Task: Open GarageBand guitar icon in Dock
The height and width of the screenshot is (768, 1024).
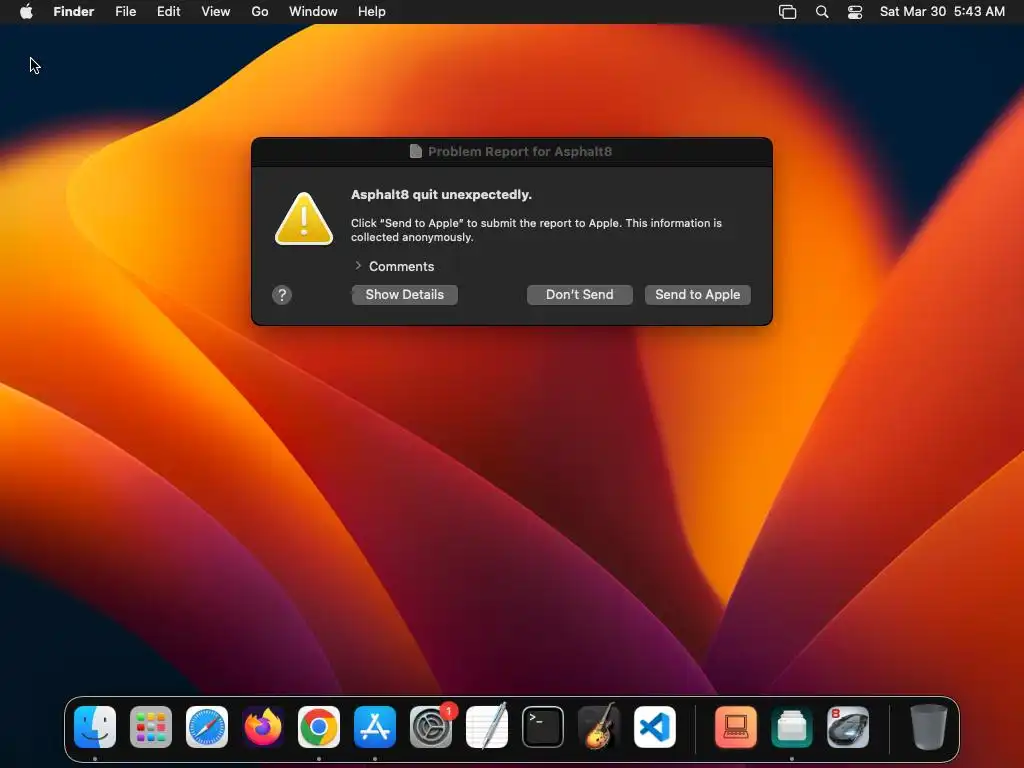Action: (x=599, y=727)
